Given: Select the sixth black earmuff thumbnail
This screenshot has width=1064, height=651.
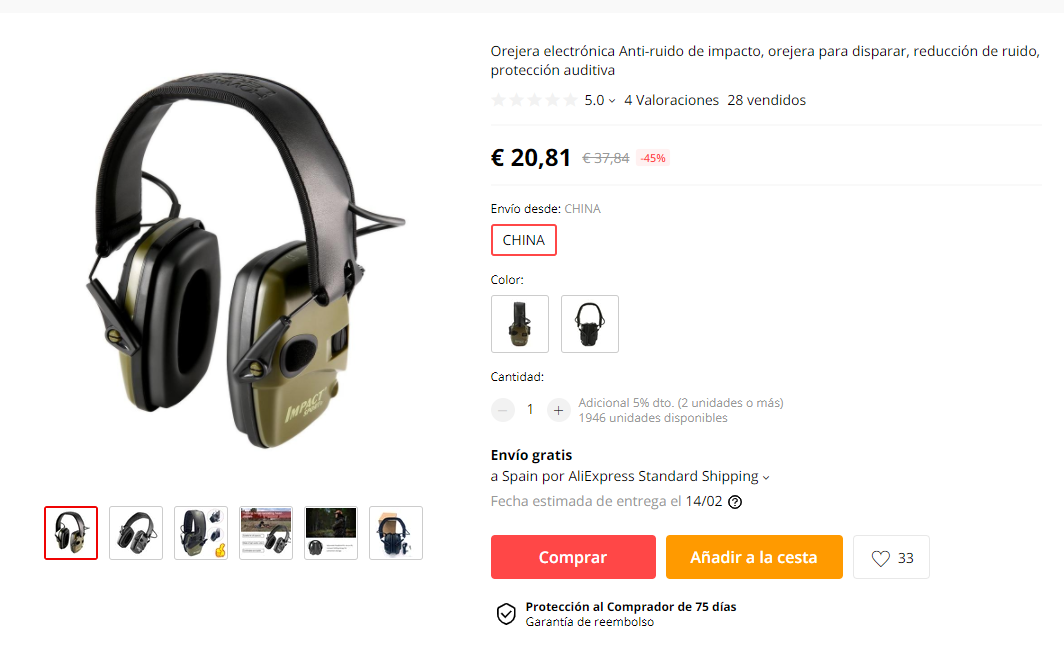Looking at the screenshot, I should coord(396,533).
